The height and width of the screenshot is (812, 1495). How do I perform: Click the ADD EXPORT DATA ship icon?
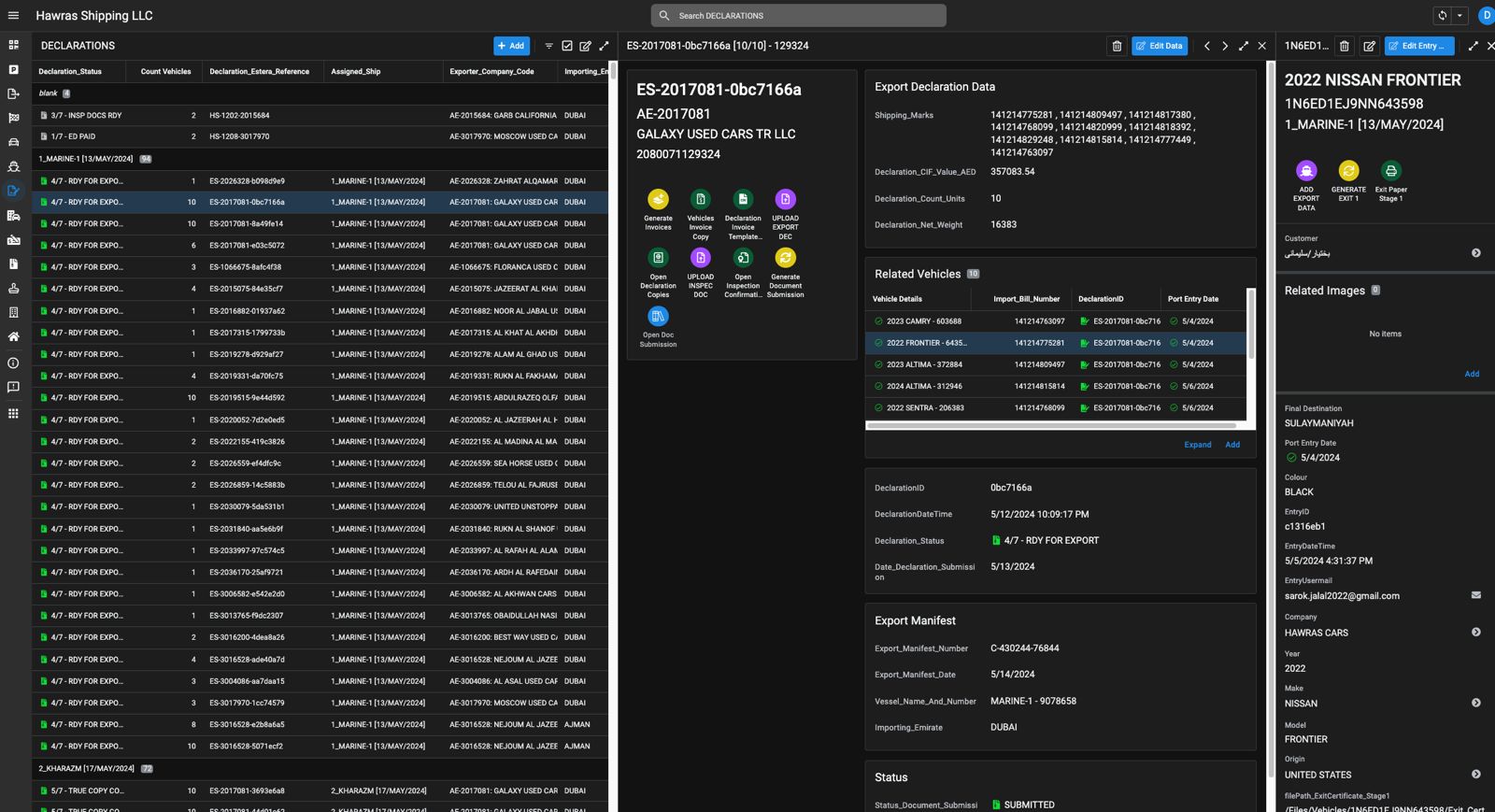pos(1306,170)
